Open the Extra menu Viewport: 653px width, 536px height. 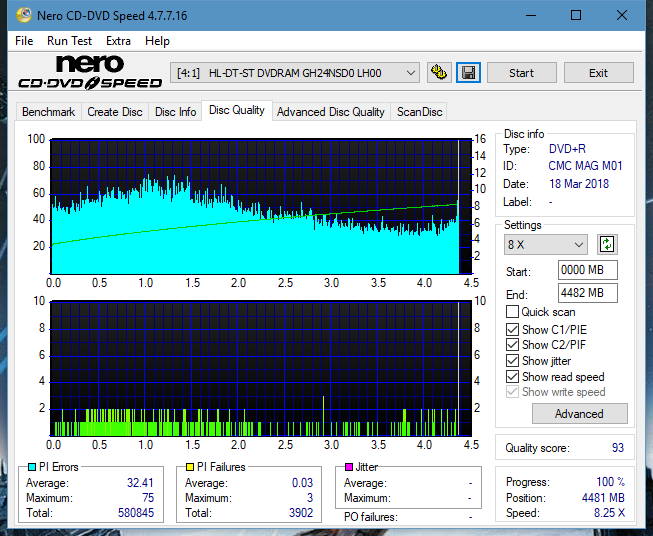(x=118, y=41)
